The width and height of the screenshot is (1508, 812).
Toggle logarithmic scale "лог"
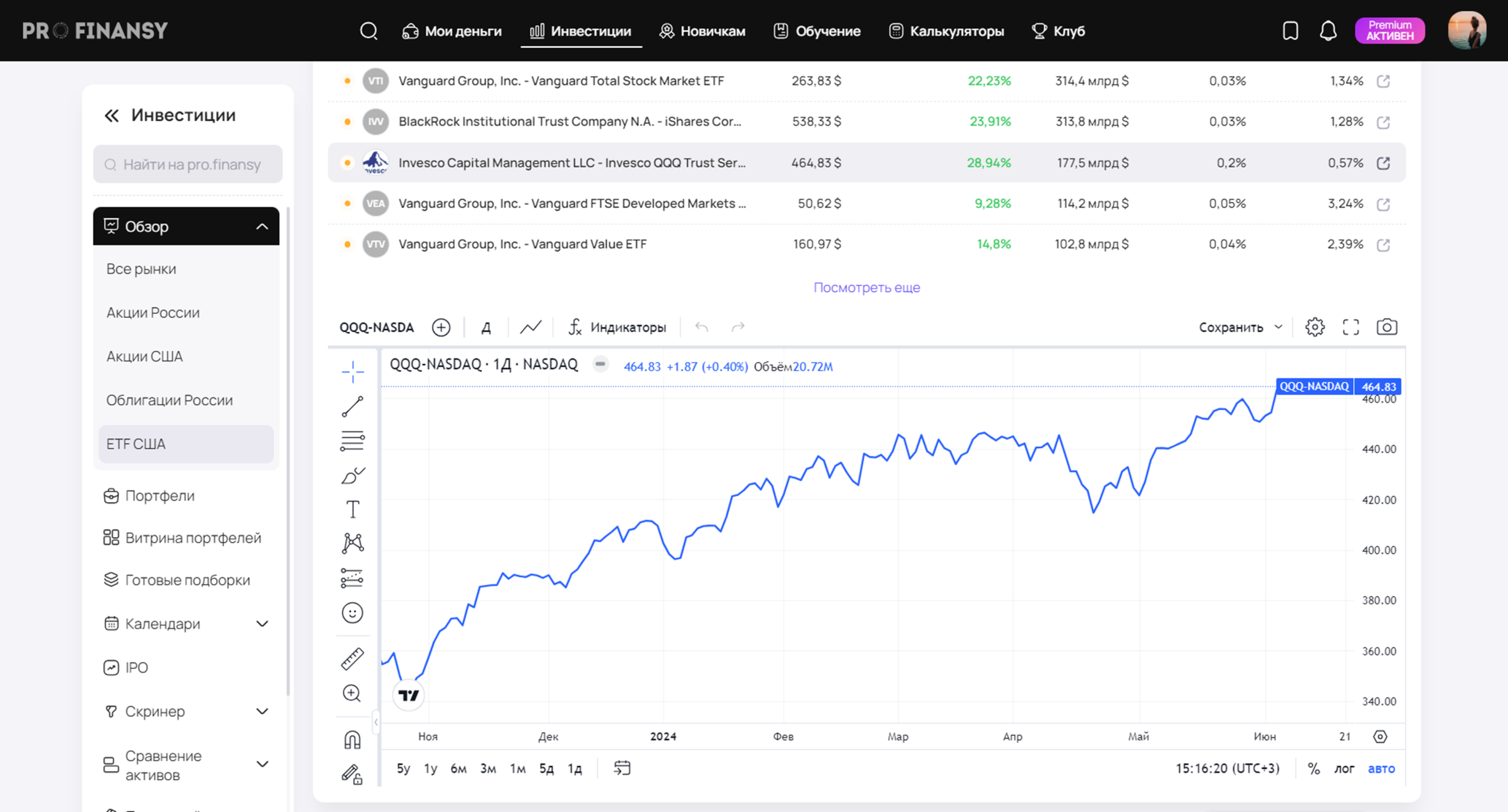coord(1344,768)
